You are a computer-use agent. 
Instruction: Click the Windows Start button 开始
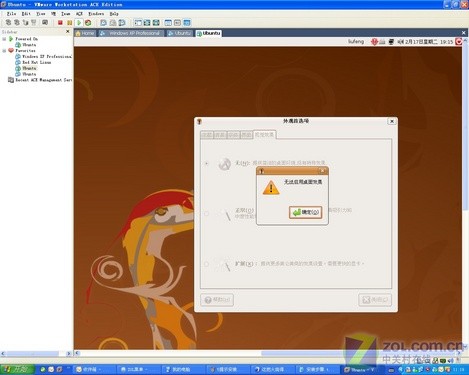tap(17, 369)
